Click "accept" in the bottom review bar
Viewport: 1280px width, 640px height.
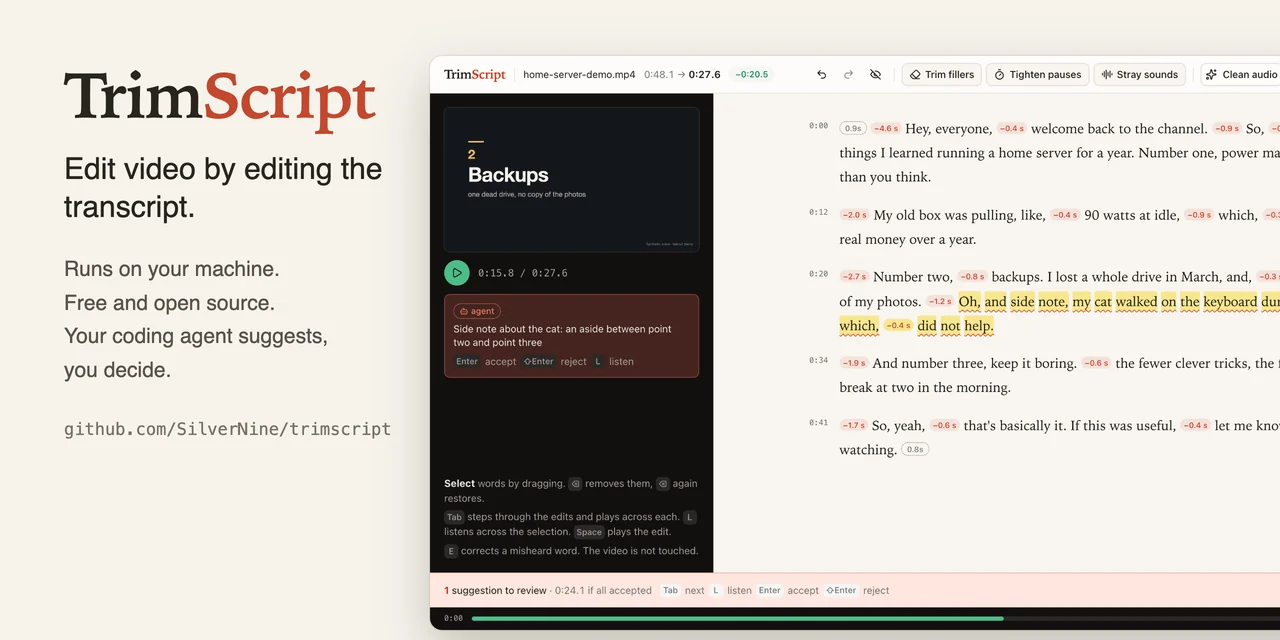(x=803, y=590)
